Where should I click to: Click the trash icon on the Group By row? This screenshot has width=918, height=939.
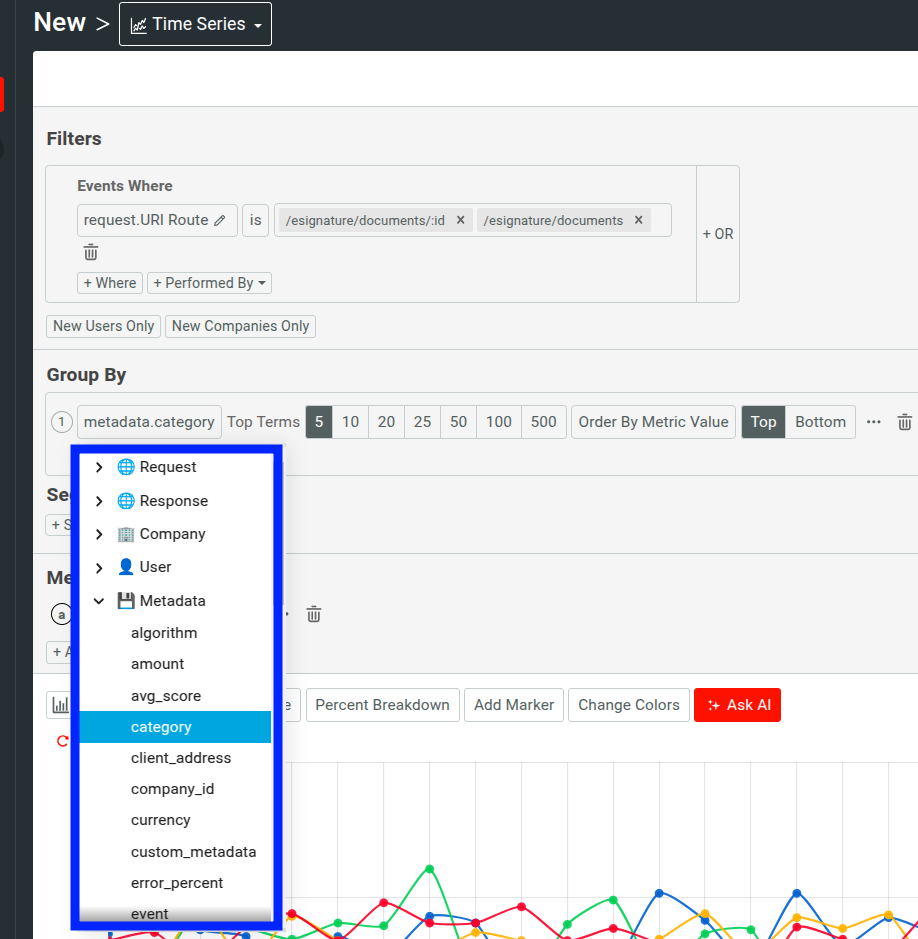click(x=905, y=421)
